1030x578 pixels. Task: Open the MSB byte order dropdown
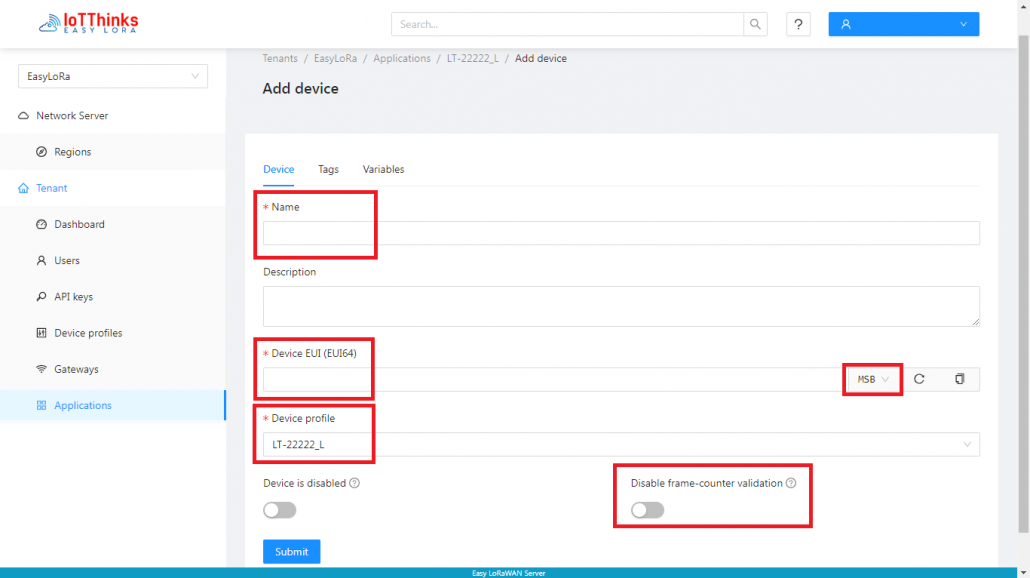pyautogui.click(x=871, y=379)
